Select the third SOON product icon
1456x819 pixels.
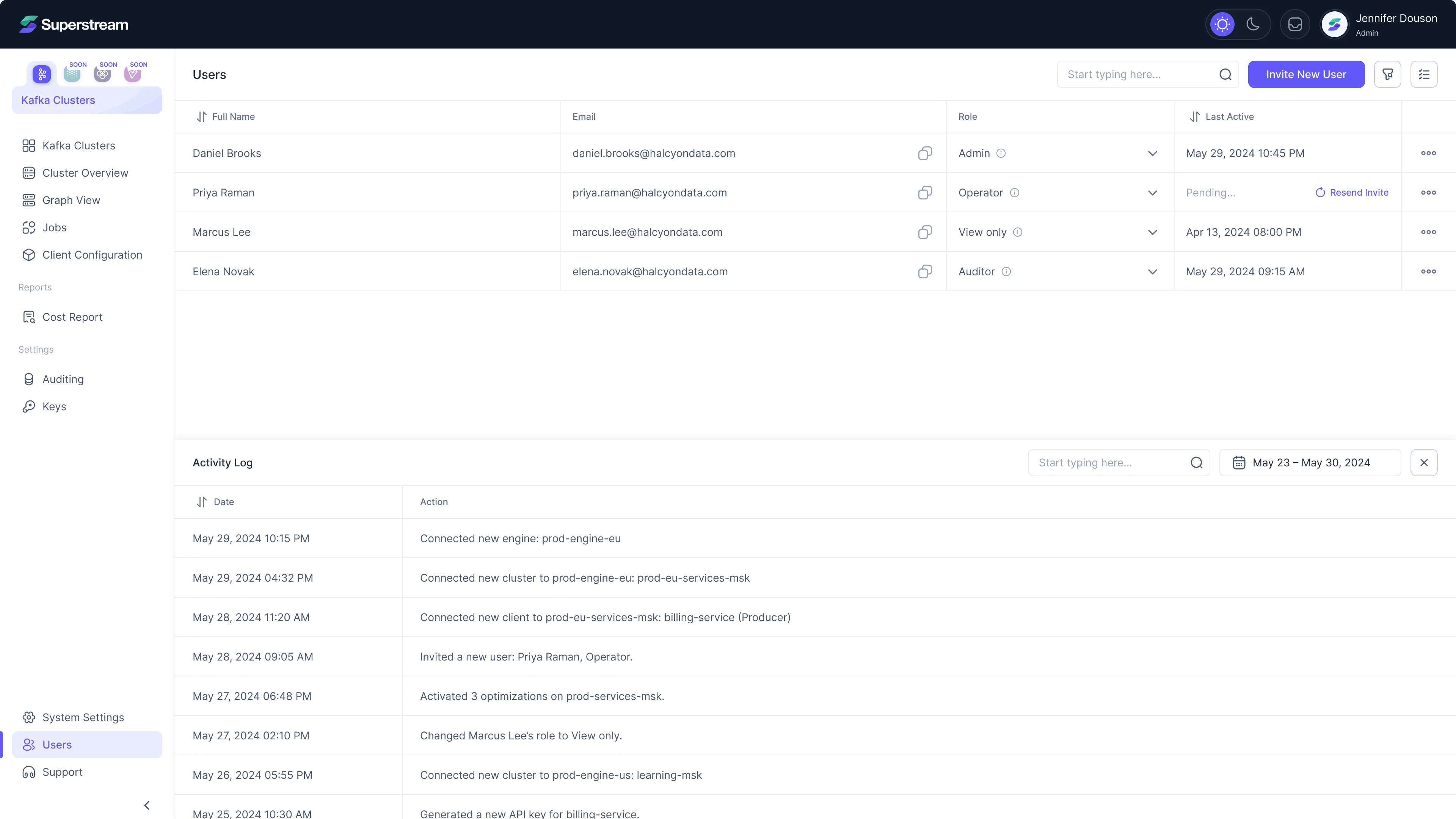tap(133, 74)
